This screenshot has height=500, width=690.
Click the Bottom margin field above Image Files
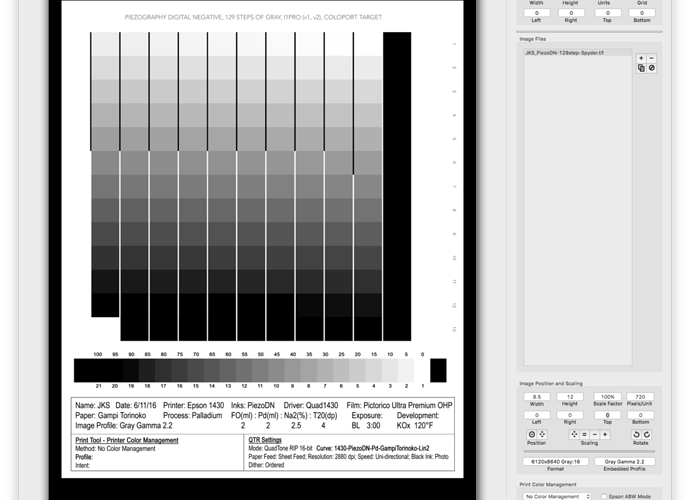pyautogui.click(x=642, y=13)
